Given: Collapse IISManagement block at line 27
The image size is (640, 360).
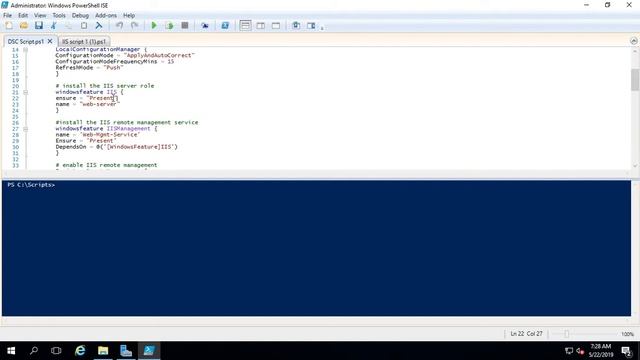Looking at the screenshot, I should [25, 129].
